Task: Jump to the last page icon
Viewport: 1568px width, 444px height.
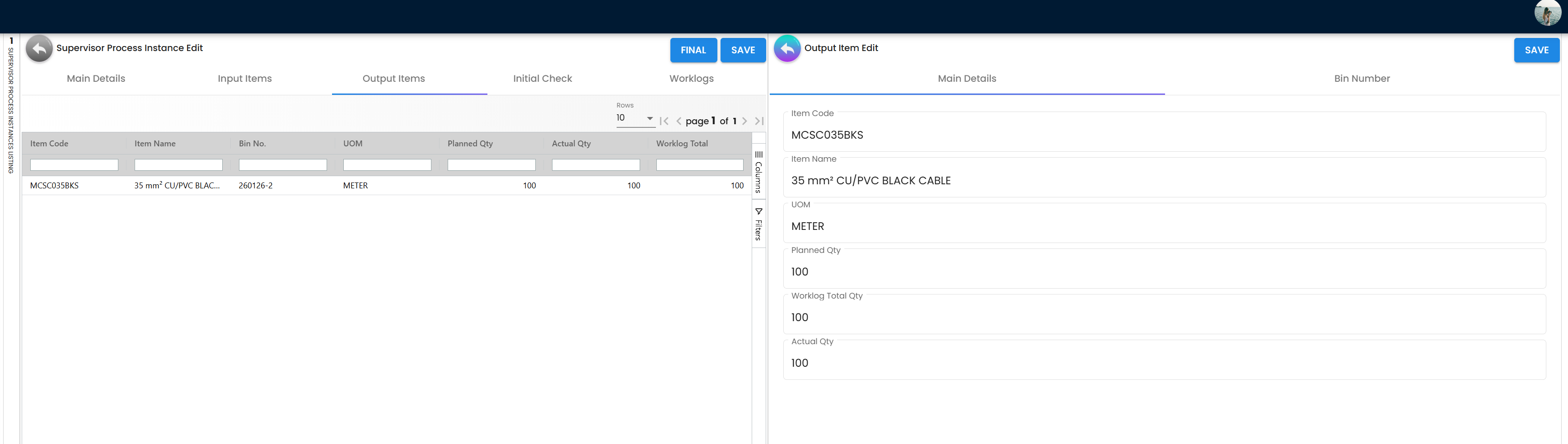Action: coord(759,121)
